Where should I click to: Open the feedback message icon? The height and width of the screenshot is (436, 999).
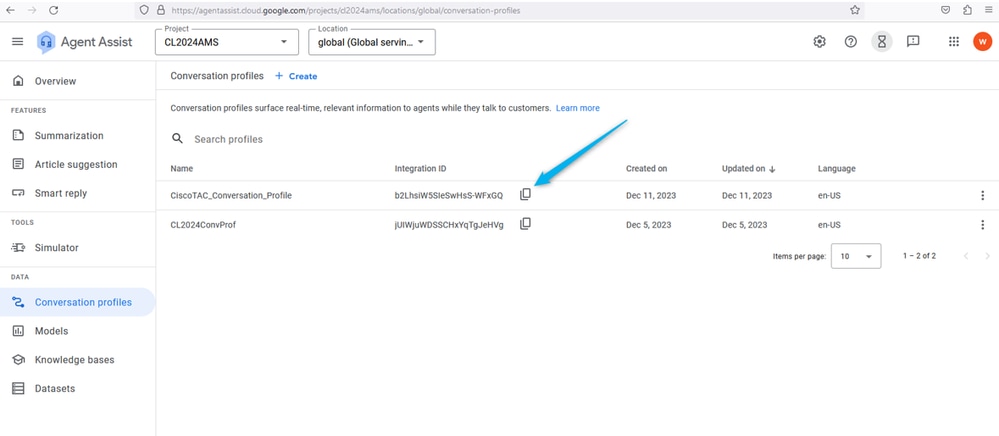pyautogui.click(x=913, y=41)
